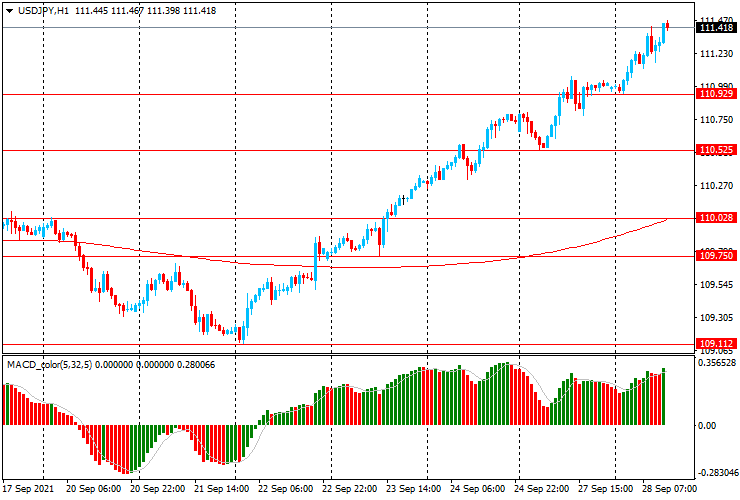Select the 109.750 red price level label

(x=716, y=256)
